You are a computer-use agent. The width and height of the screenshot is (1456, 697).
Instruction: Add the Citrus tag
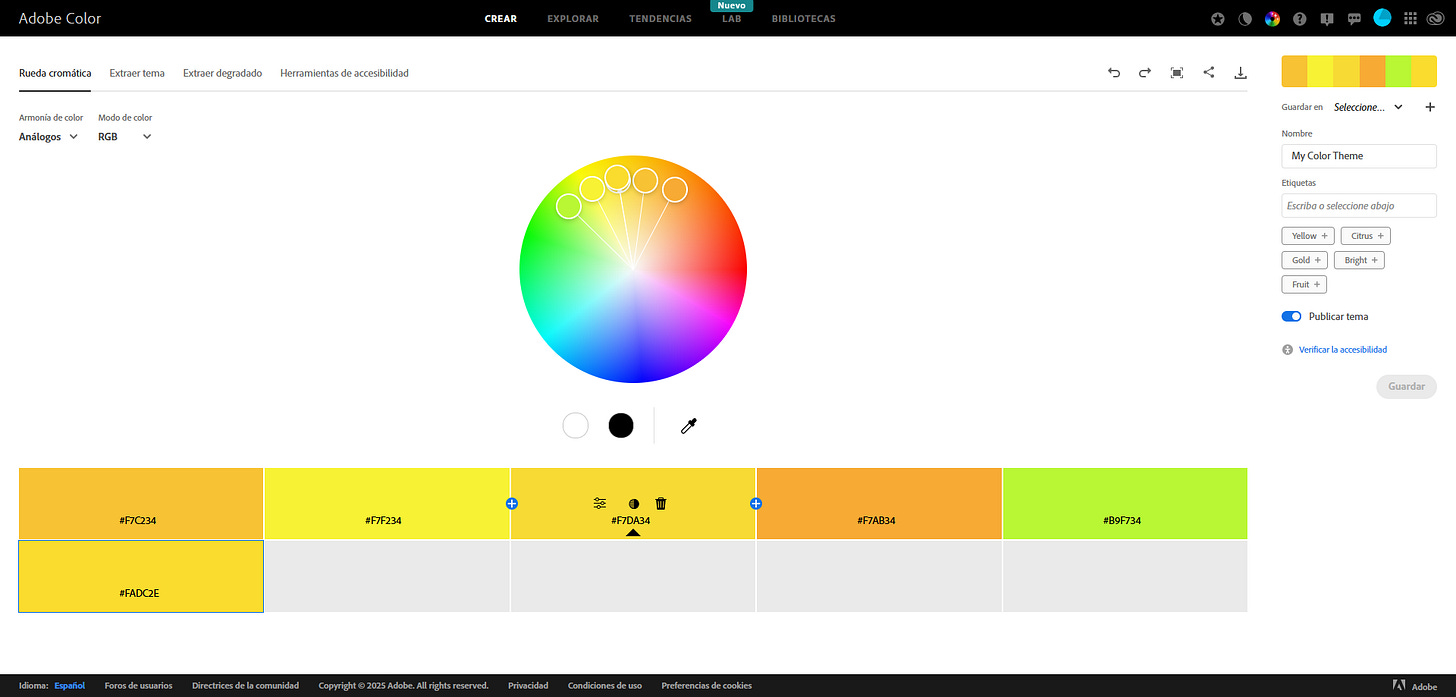tap(1366, 236)
